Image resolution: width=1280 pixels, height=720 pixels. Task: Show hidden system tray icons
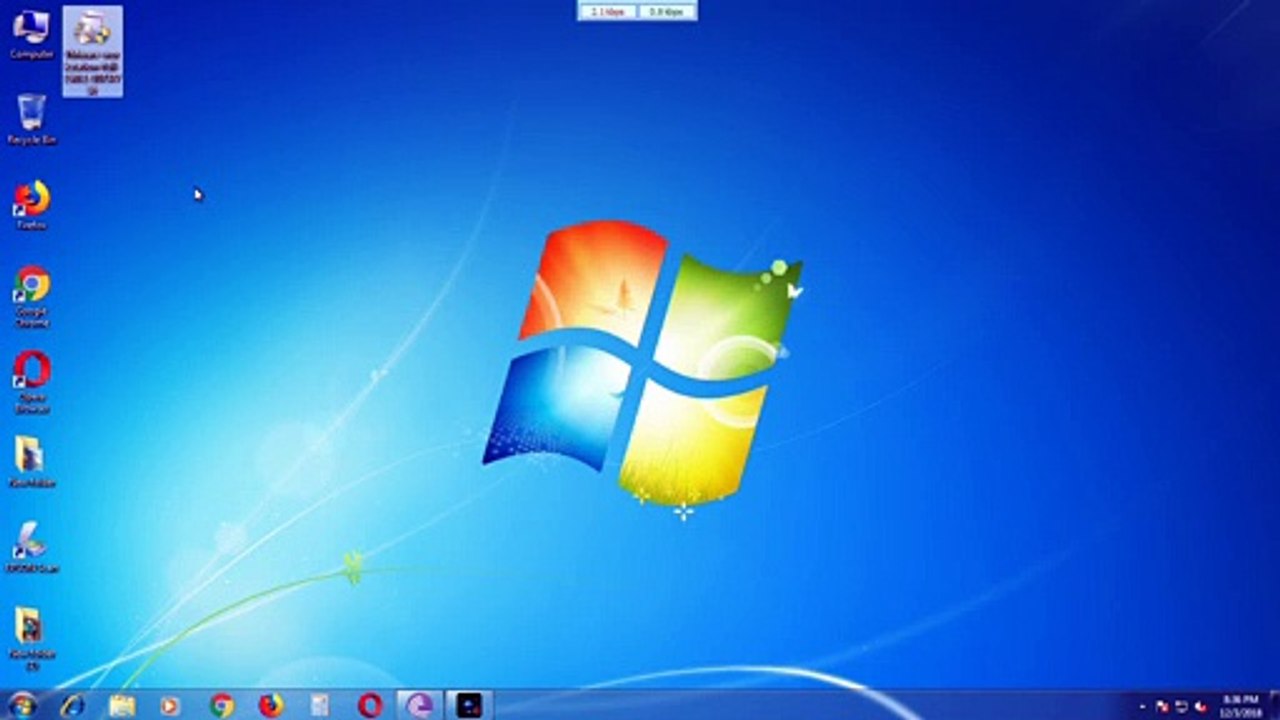pyautogui.click(x=1143, y=706)
